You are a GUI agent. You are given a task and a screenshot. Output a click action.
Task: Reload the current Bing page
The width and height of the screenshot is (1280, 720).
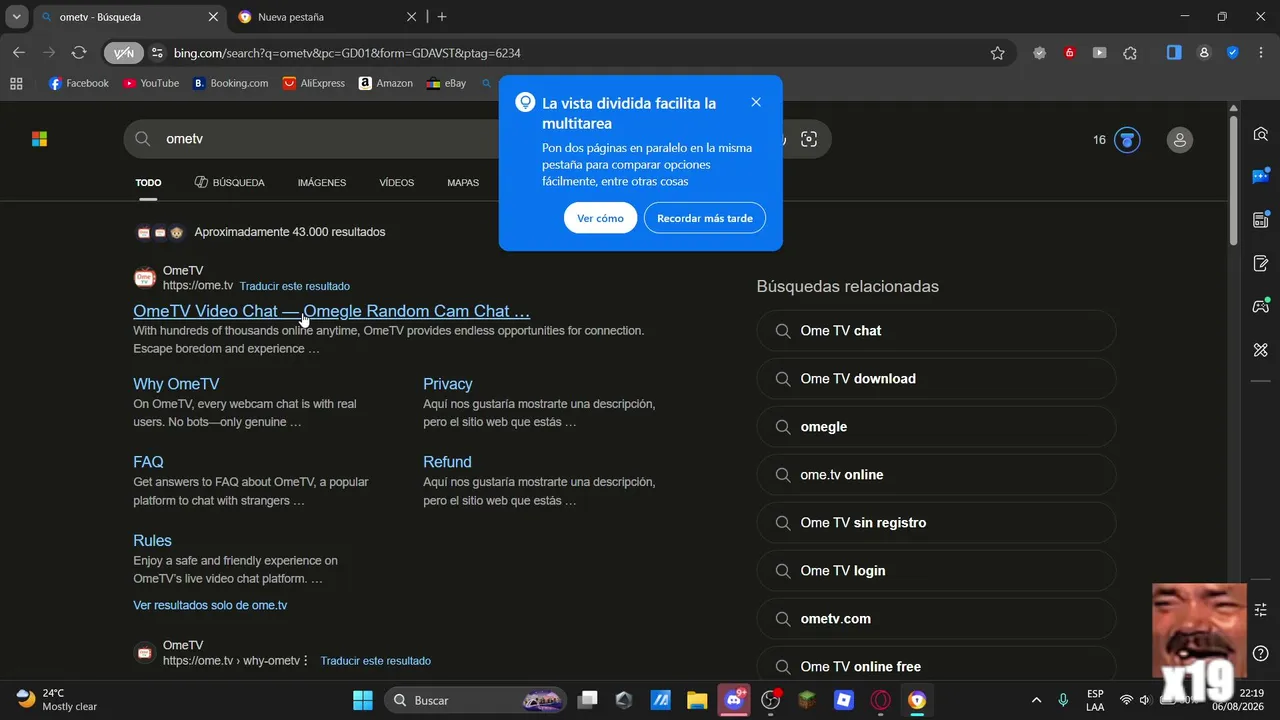pyautogui.click(x=79, y=53)
